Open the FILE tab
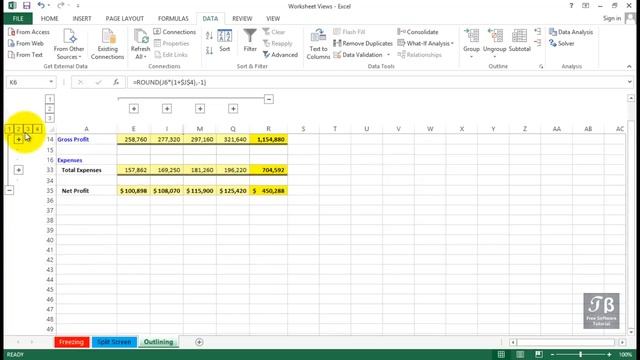 [18, 19]
